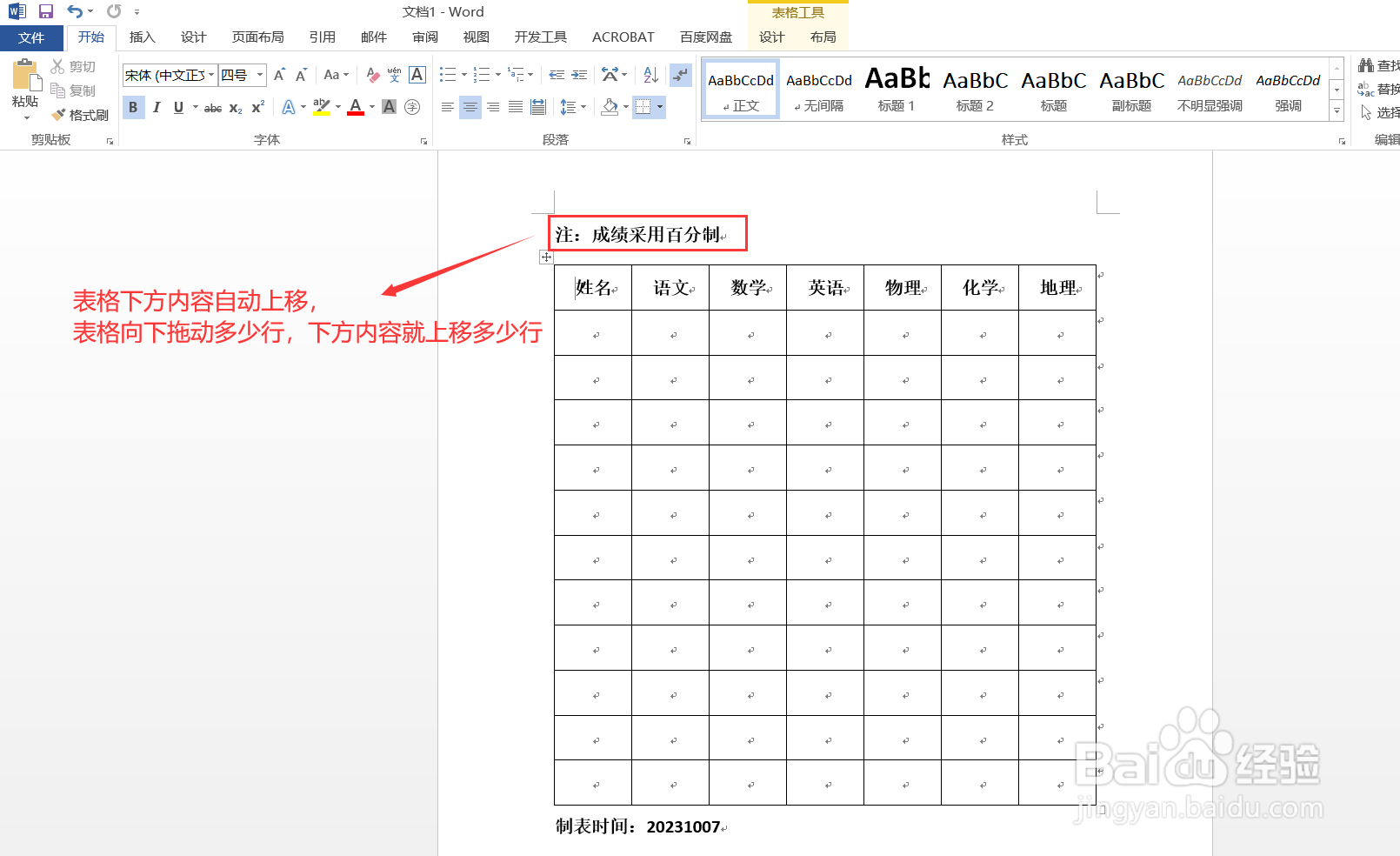This screenshot has width=1400, height=856.
Task: Open the numbered list dropdown arrow
Action: click(498, 75)
